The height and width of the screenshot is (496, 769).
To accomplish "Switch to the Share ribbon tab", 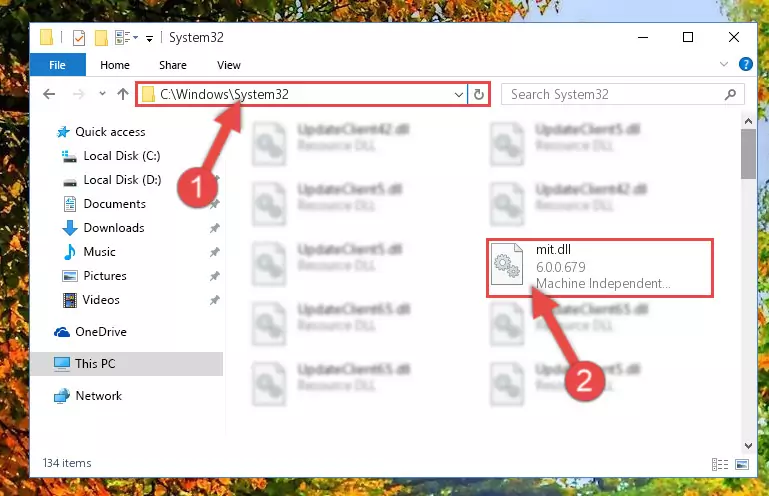I will pyautogui.click(x=173, y=65).
